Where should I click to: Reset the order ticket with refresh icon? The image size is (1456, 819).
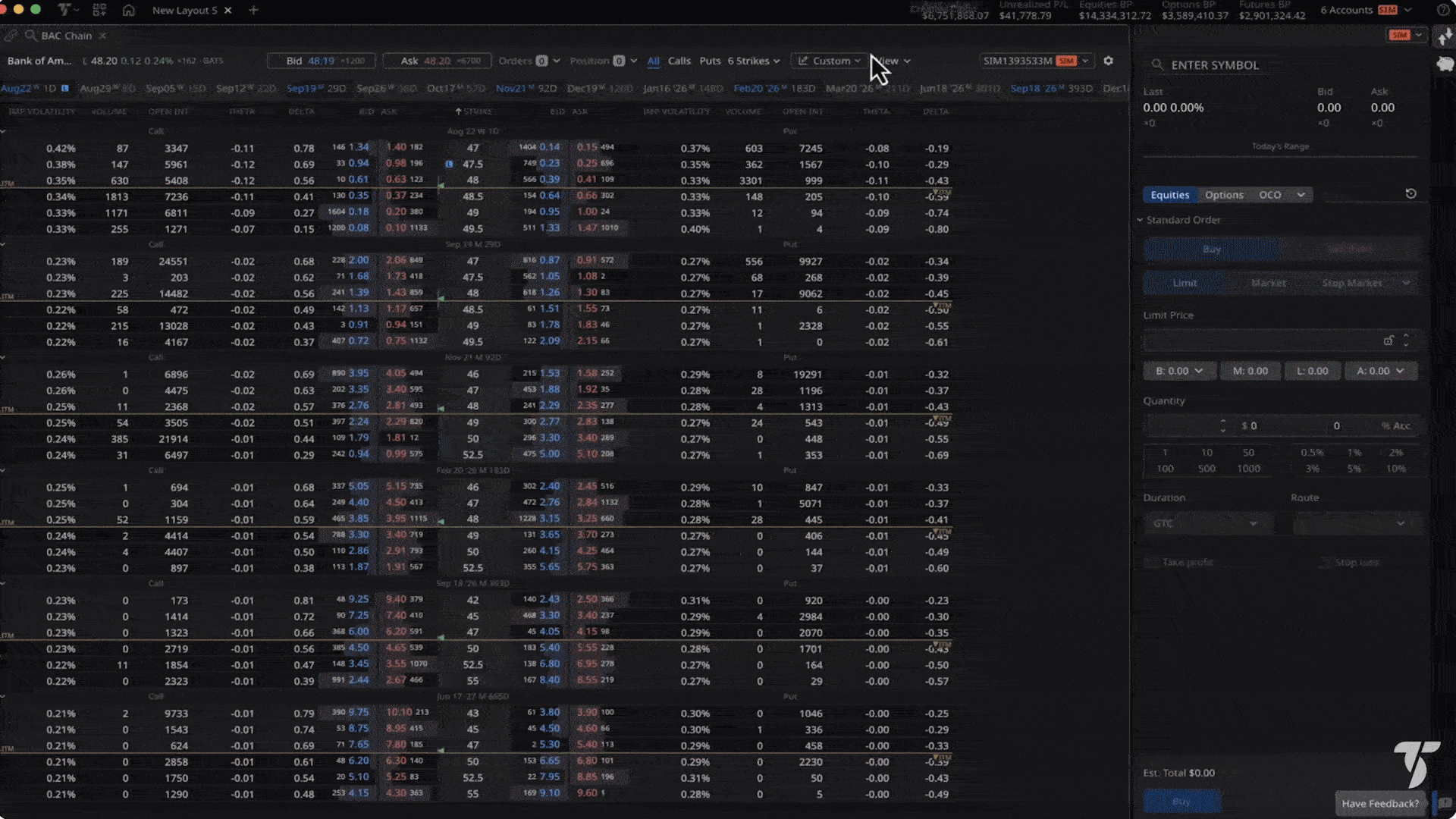pos(1410,194)
